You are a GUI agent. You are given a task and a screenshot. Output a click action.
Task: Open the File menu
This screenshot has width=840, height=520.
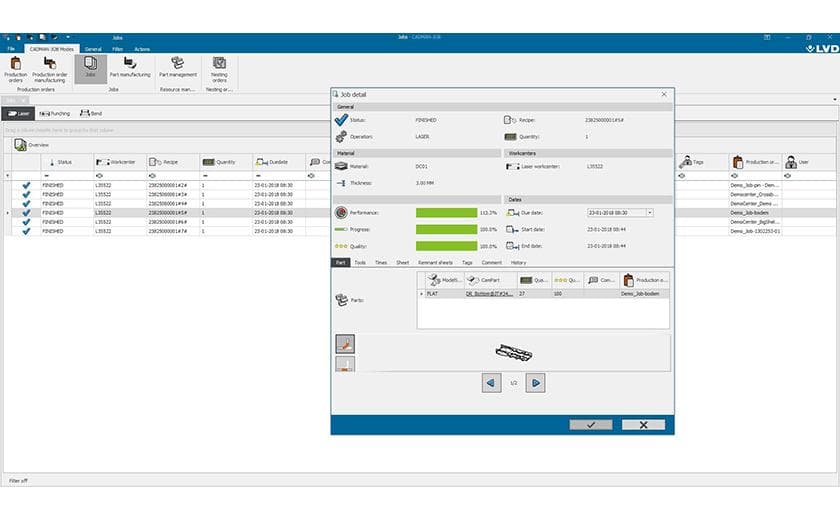click(x=11, y=49)
